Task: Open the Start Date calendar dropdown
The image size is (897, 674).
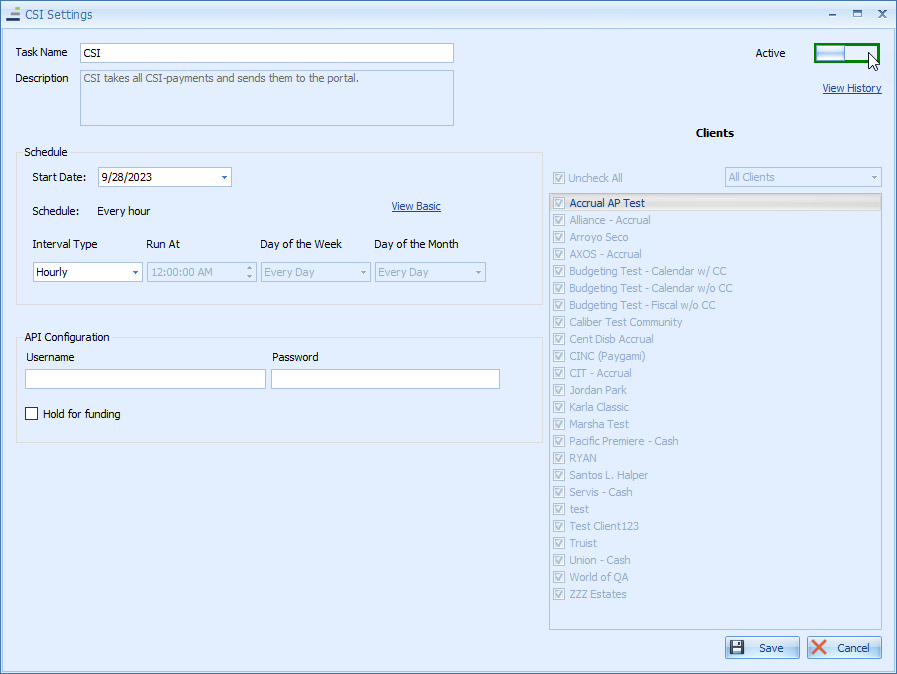Action: tap(226, 175)
